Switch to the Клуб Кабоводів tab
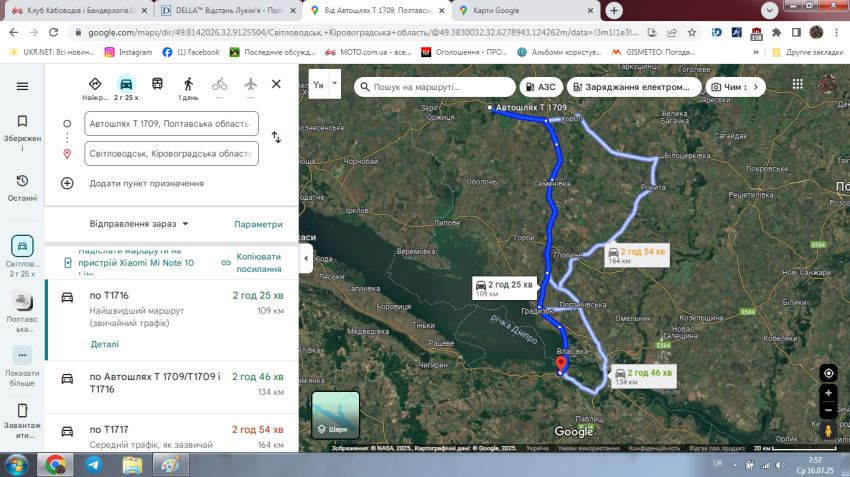Viewport: 850px width, 477px height. coord(79,10)
